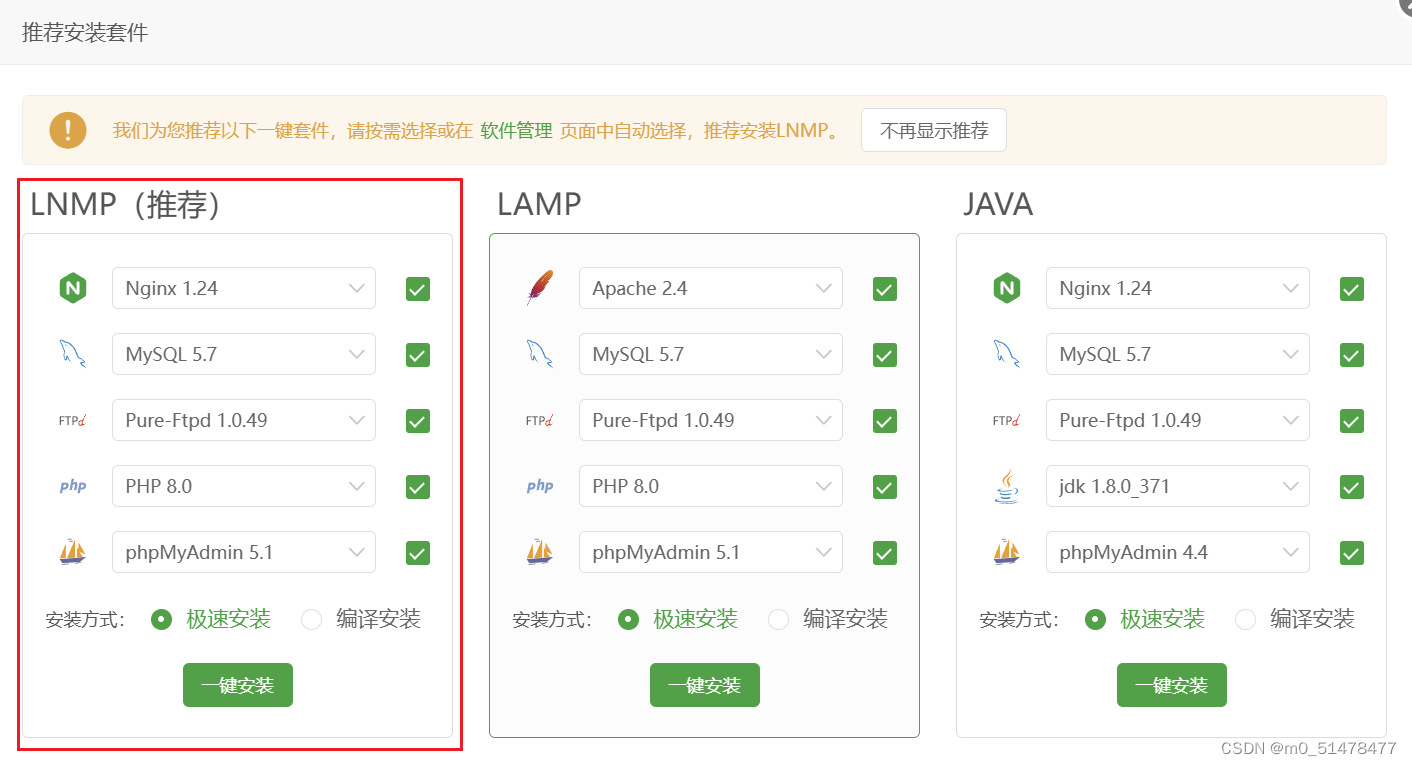Screen dimensions: 1412x766
Task: Click the Java coffee cup jdk icon
Action: (x=1006, y=486)
